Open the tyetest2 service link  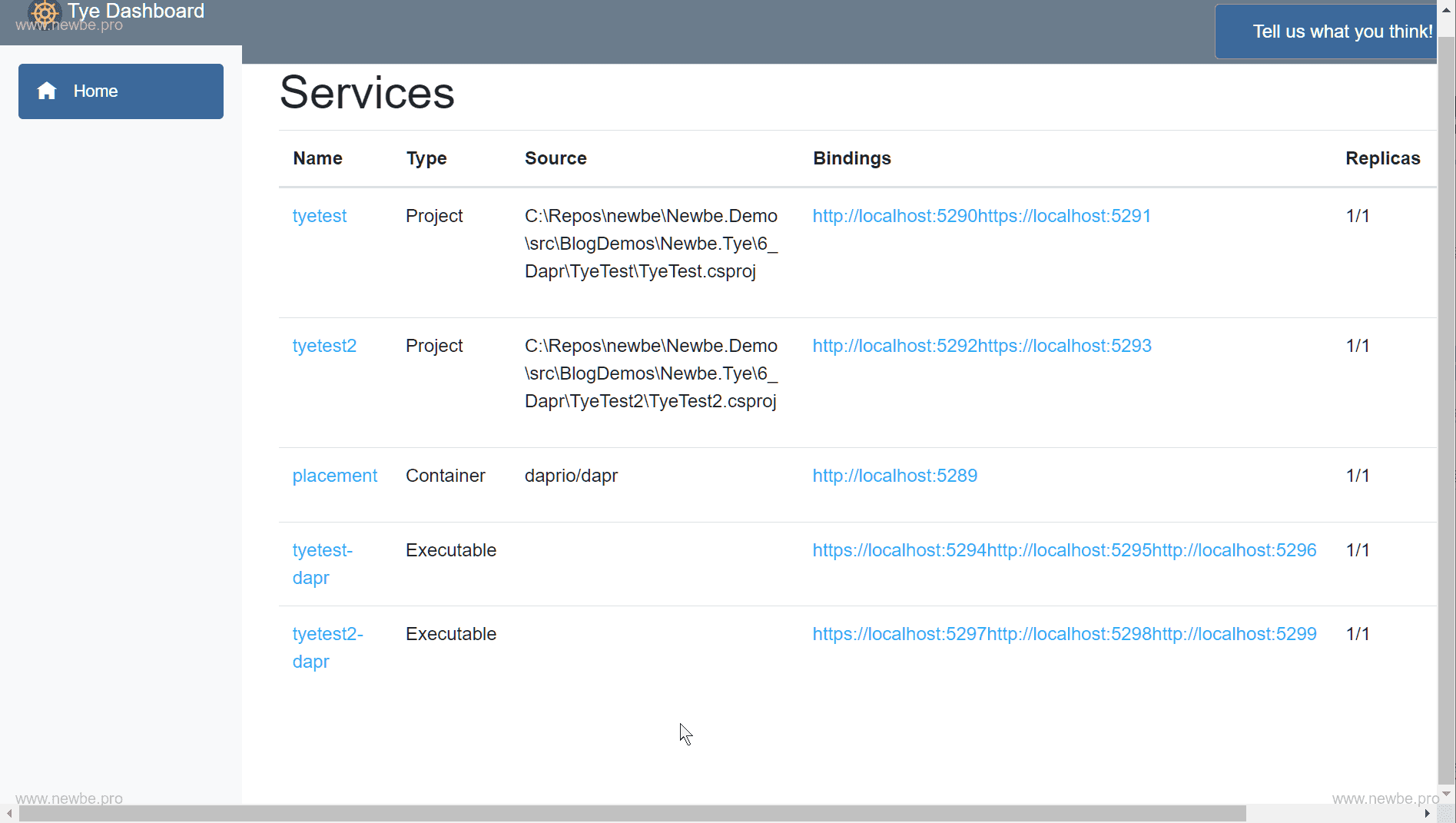click(x=324, y=346)
